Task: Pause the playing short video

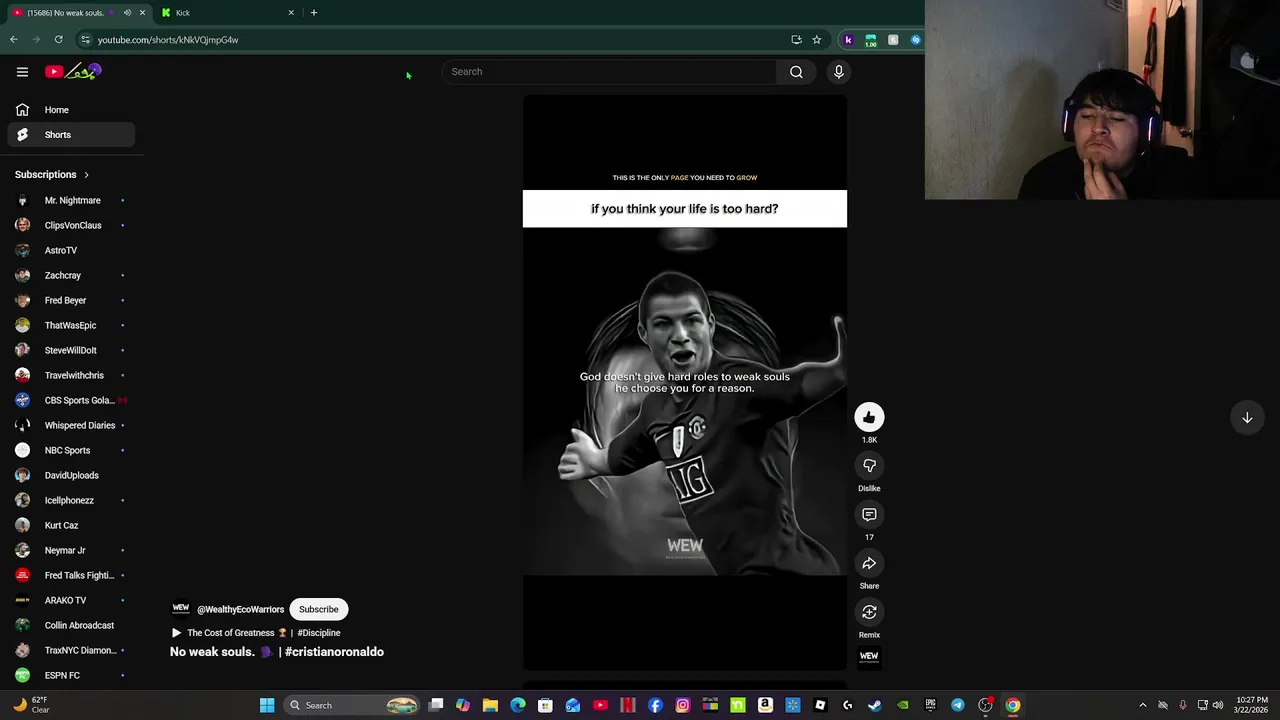Action: click(685, 382)
